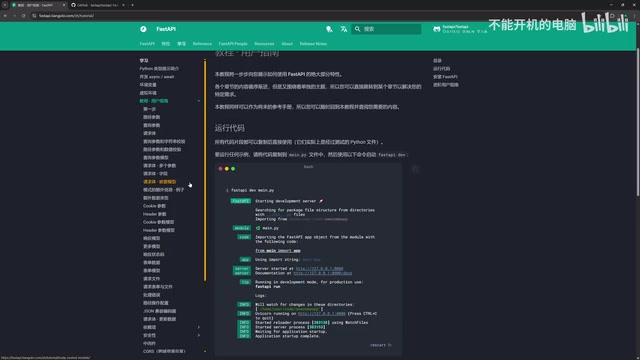Screen dimensions: 640x360
Task: Open 请求体 tutorial page
Action: point(149,133)
